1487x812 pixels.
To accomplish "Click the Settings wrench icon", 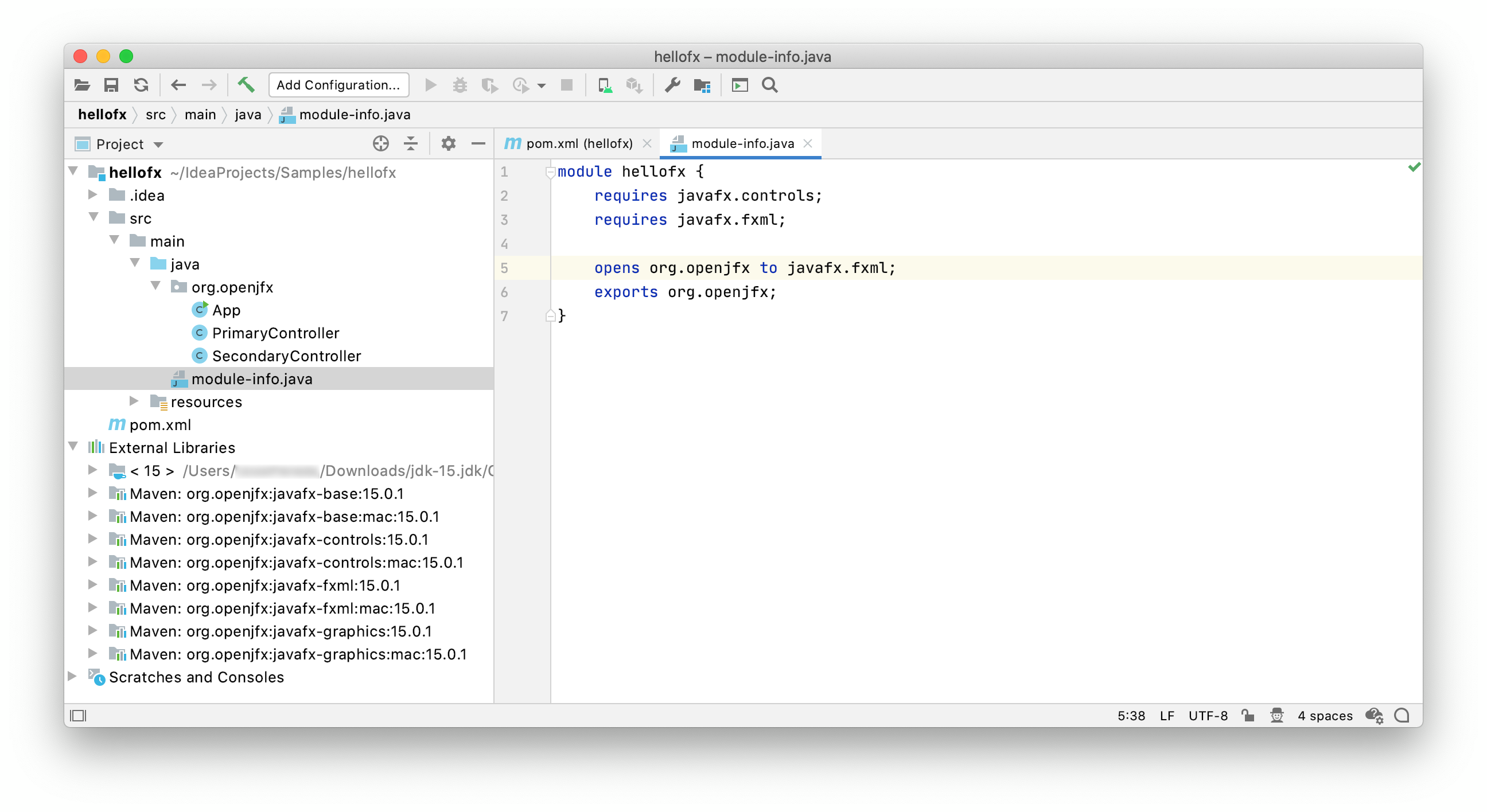I will (x=671, y=85).
